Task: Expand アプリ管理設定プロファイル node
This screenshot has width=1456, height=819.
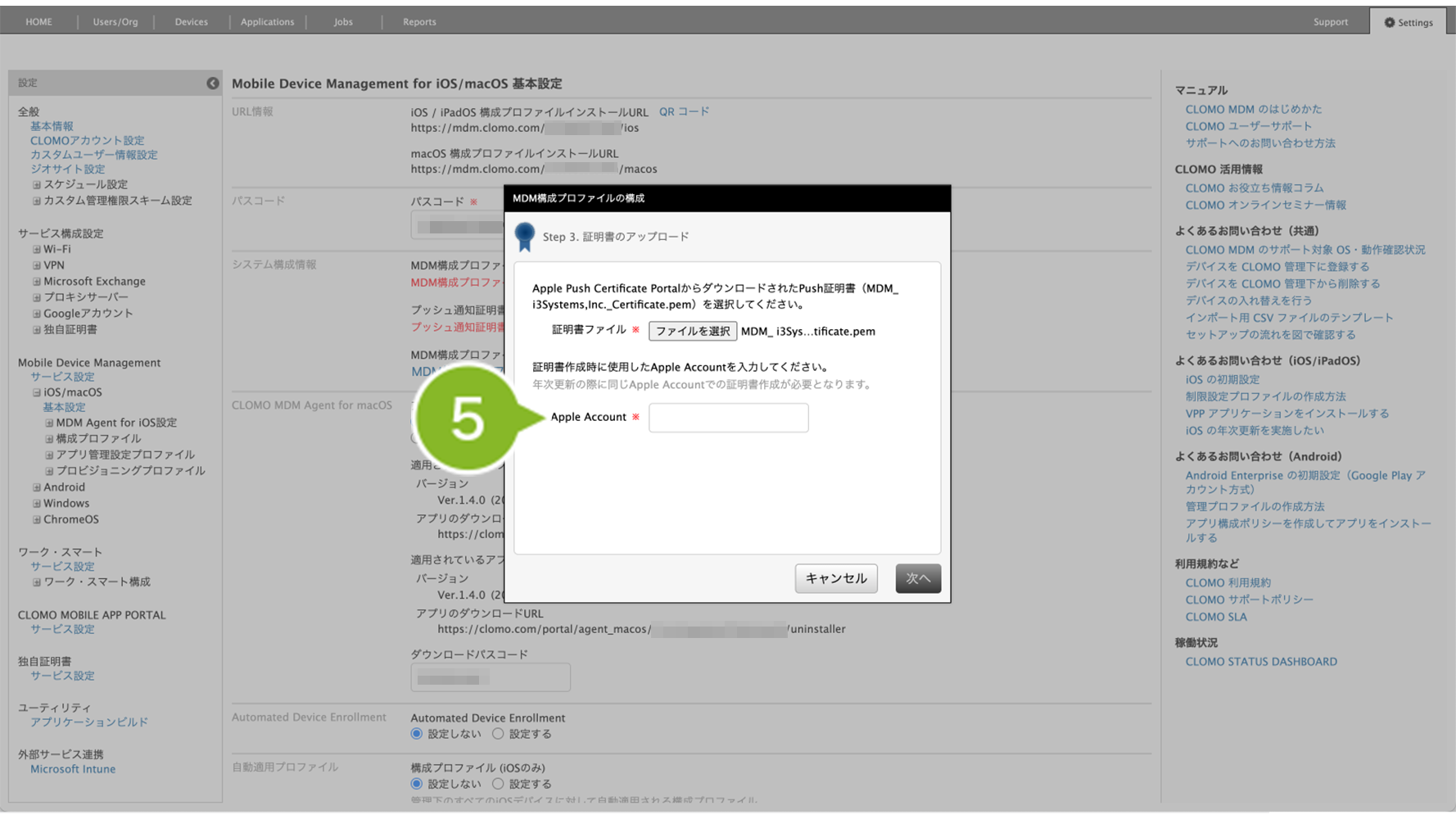Action: [x=49, y=455]
